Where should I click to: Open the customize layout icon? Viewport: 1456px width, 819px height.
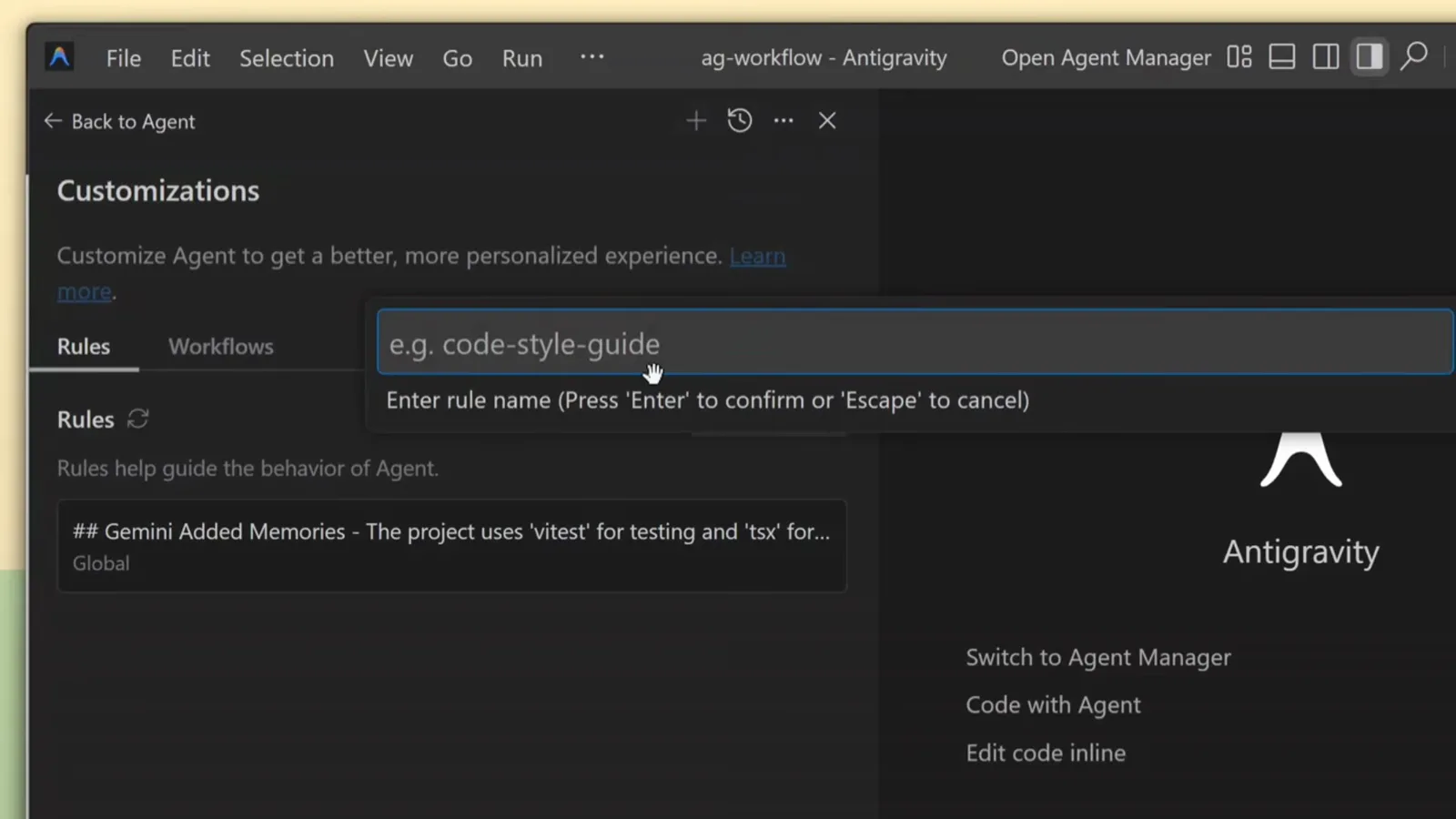click(x=1239, y=56)
